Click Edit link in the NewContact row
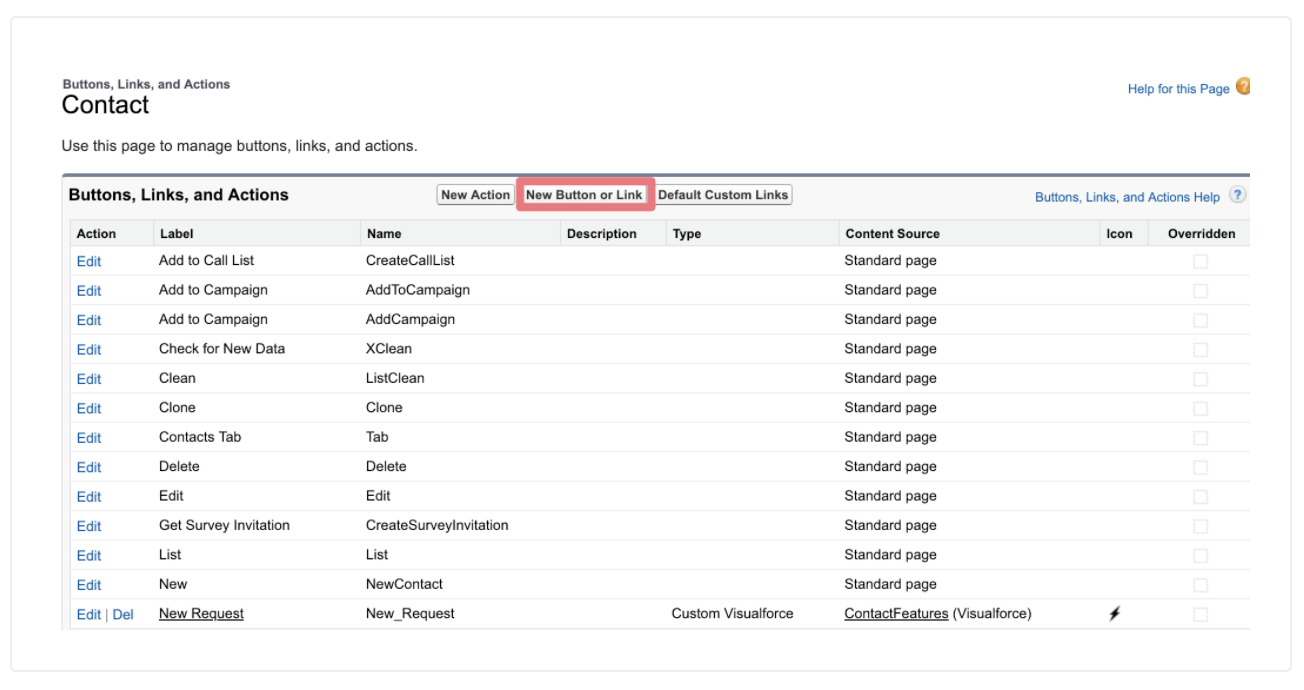The width and height of the screenshot is (1304, 690). pyautogui.click(x=89, y=585)
